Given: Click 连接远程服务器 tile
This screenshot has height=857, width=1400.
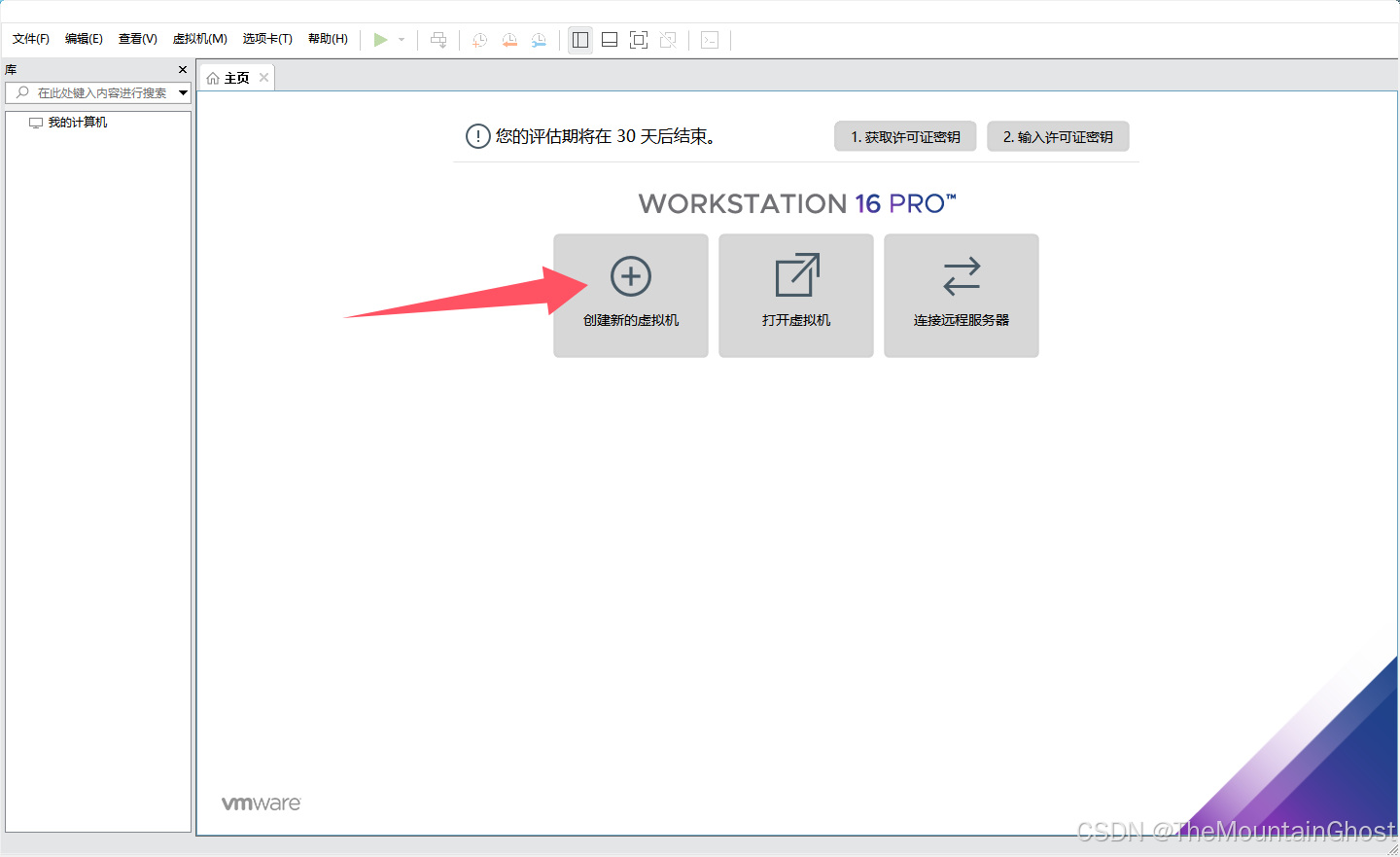Looking at the screenshot, I should click(x=962, y=296).
